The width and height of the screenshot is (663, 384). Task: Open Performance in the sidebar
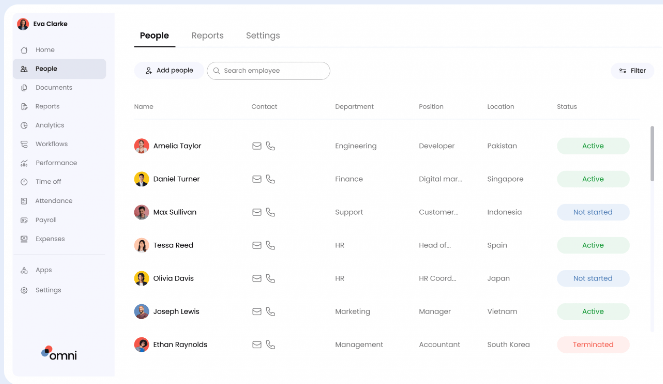56,163
